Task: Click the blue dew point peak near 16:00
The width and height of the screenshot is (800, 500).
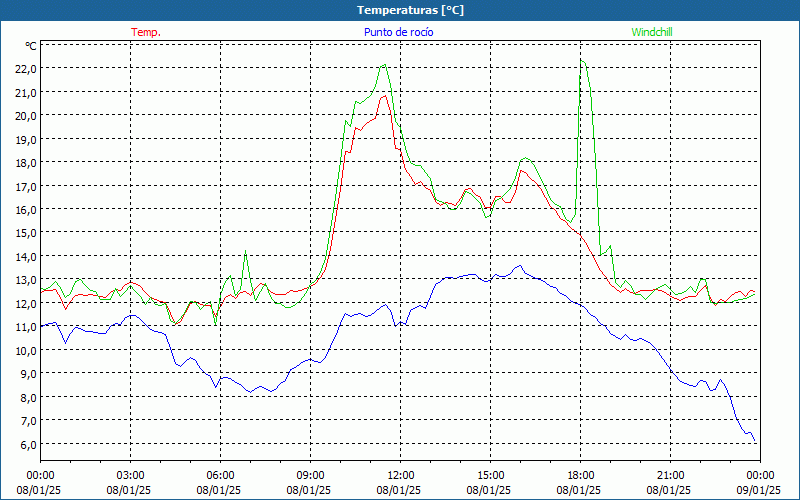Action: 519,266
